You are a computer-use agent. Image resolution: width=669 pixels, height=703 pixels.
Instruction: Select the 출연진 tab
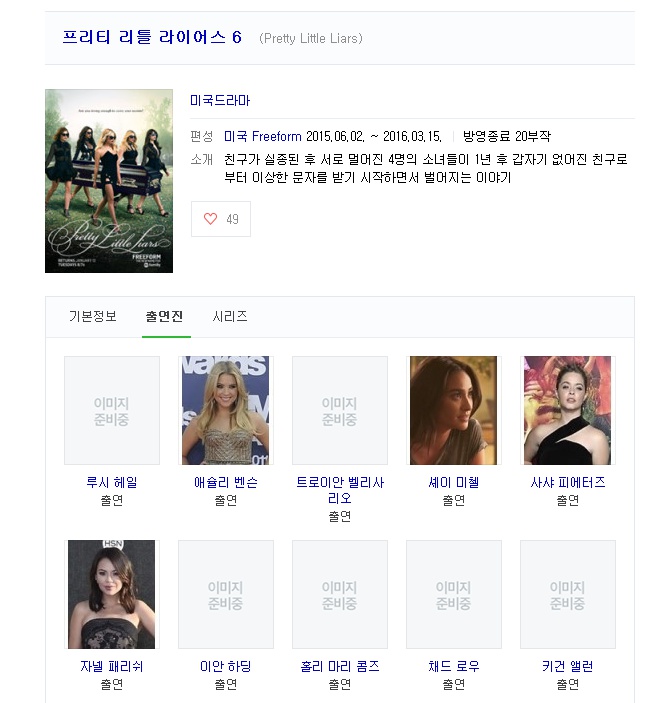[164, 316]
